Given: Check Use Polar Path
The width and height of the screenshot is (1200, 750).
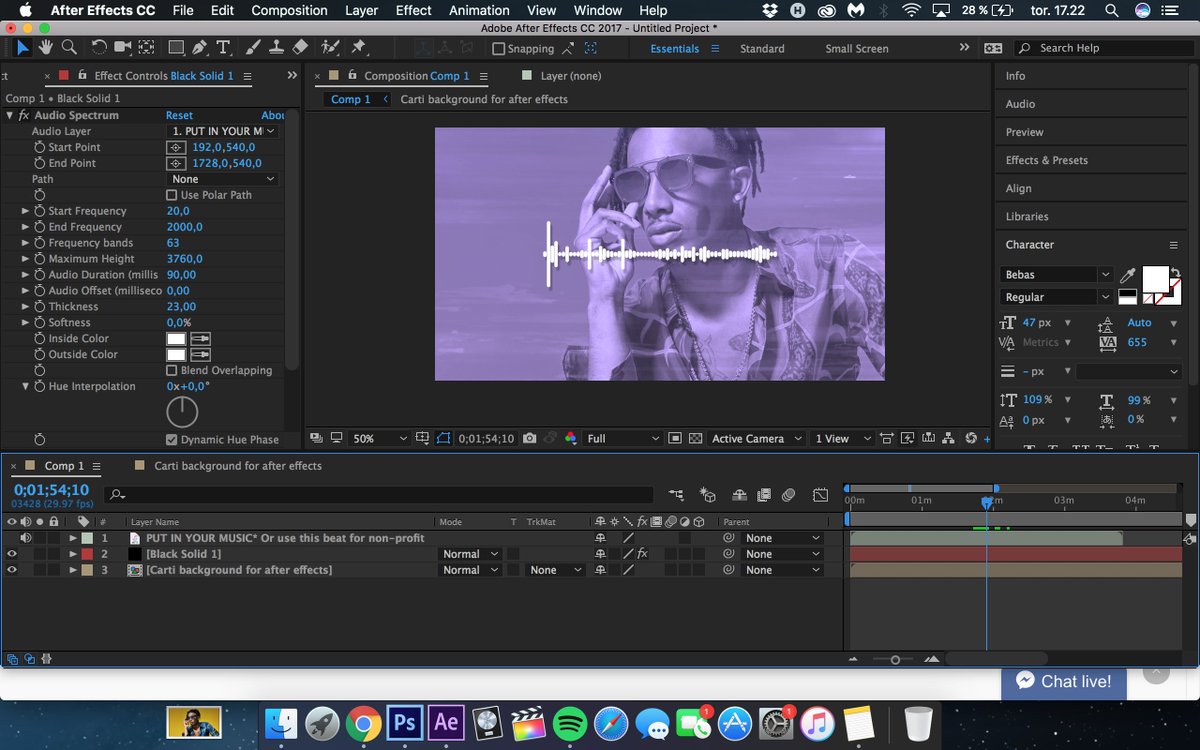Looking at the screenshot, I should (171, 195).
